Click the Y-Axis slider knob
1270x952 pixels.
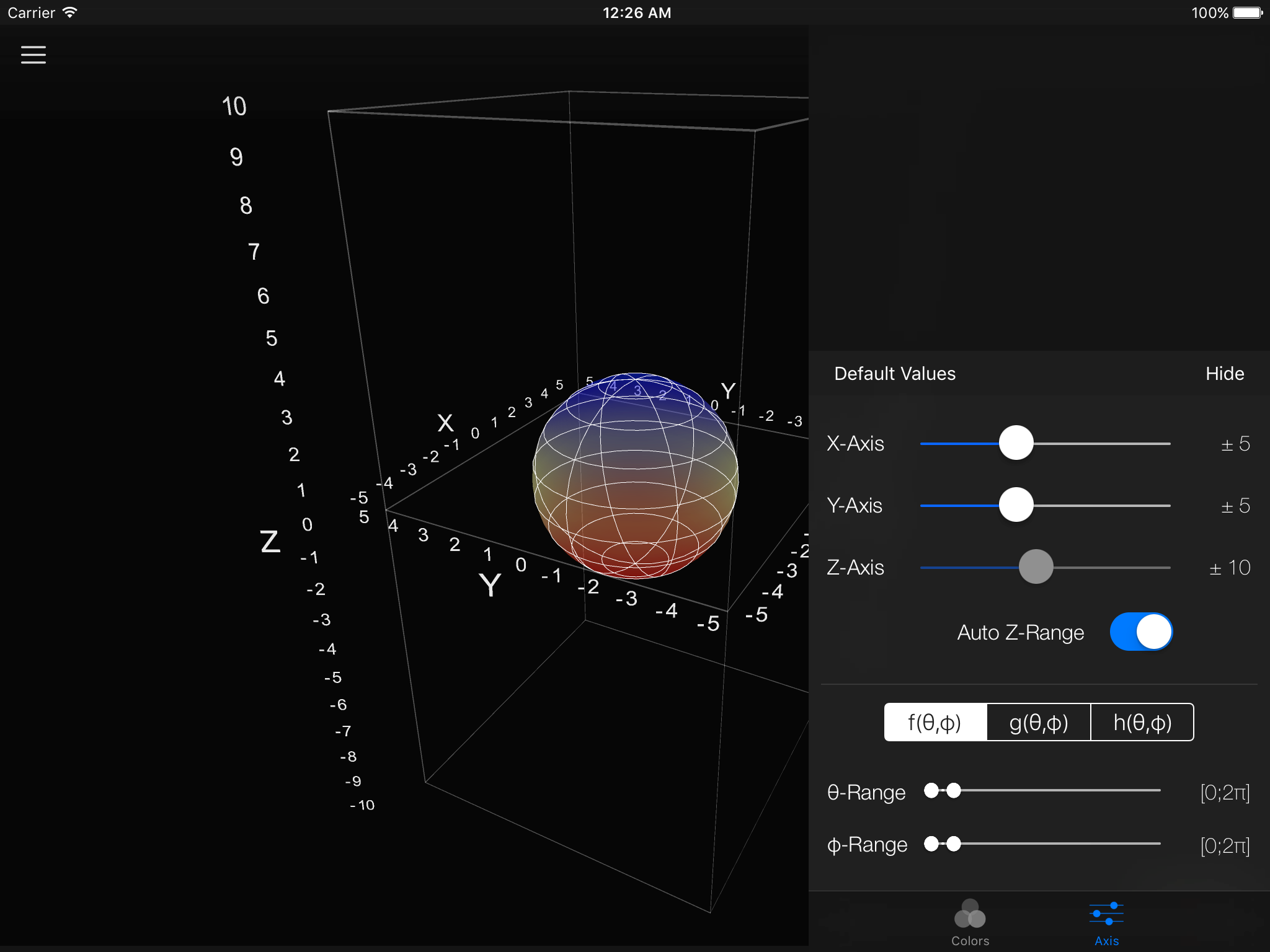pos(1016,505)
